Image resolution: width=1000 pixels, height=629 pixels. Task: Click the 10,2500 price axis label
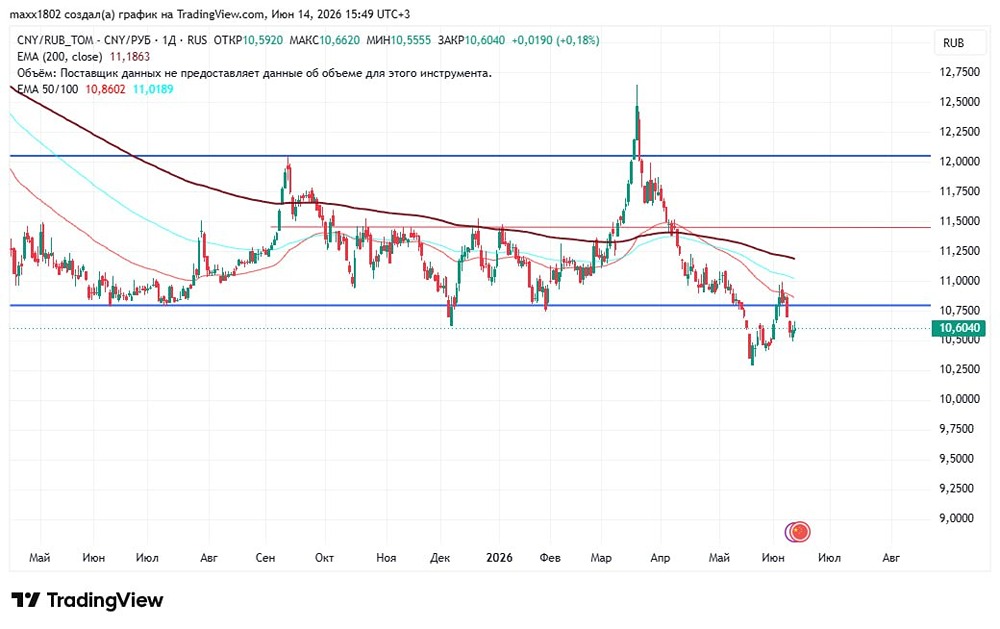[960, 369]
